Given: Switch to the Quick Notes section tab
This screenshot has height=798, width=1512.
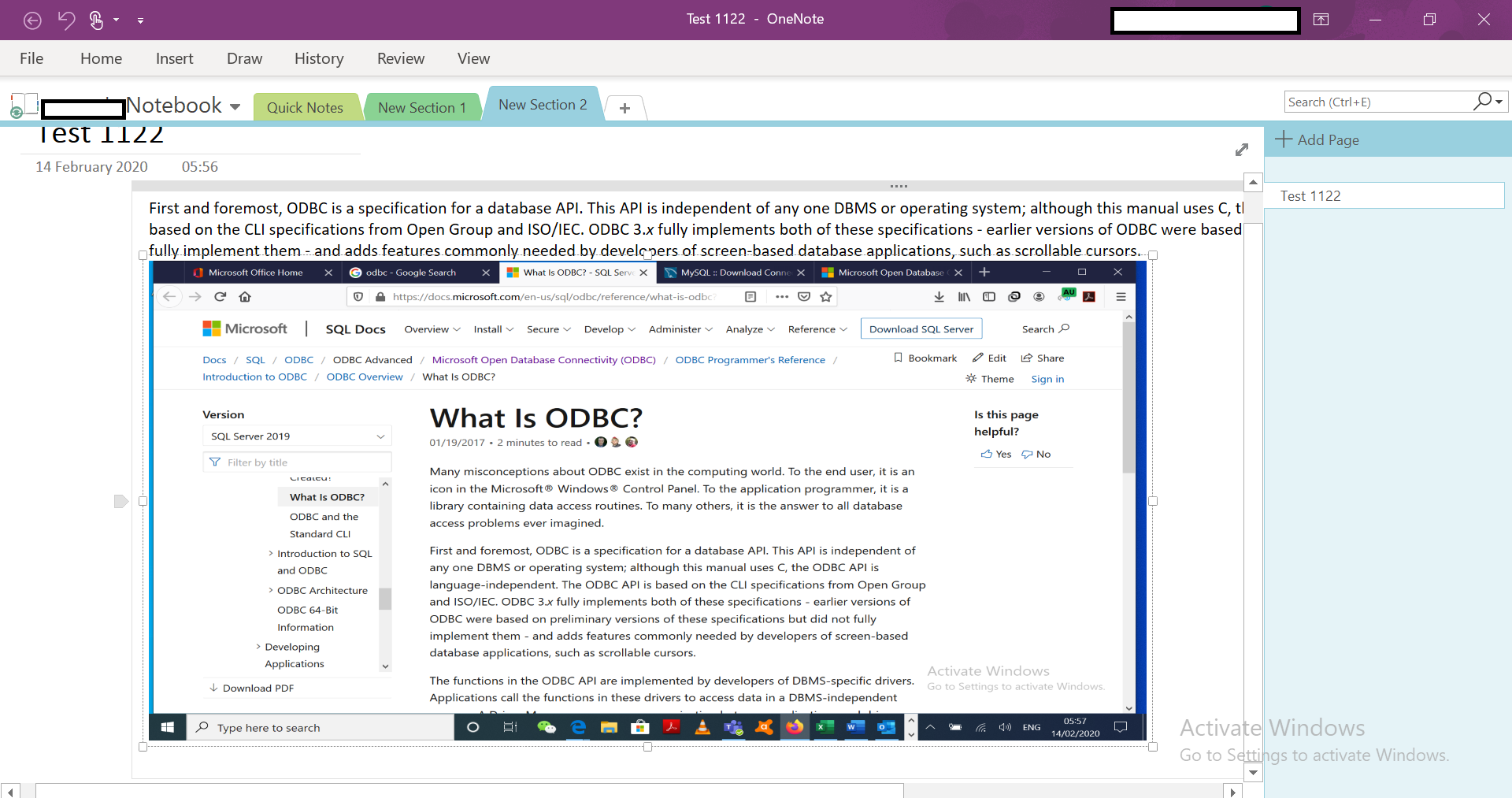Looking at the screenshot, I should [305, 108].
